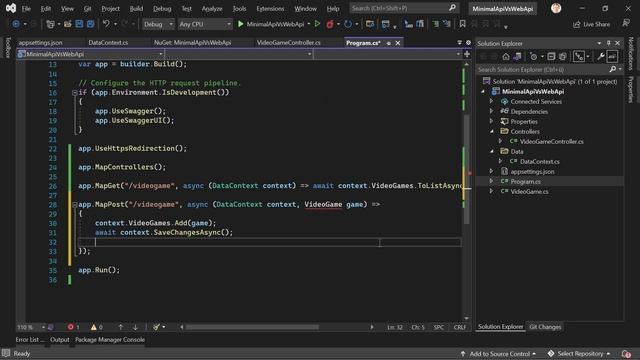
Task: Open the File menu
Action: tap(26, 8)
